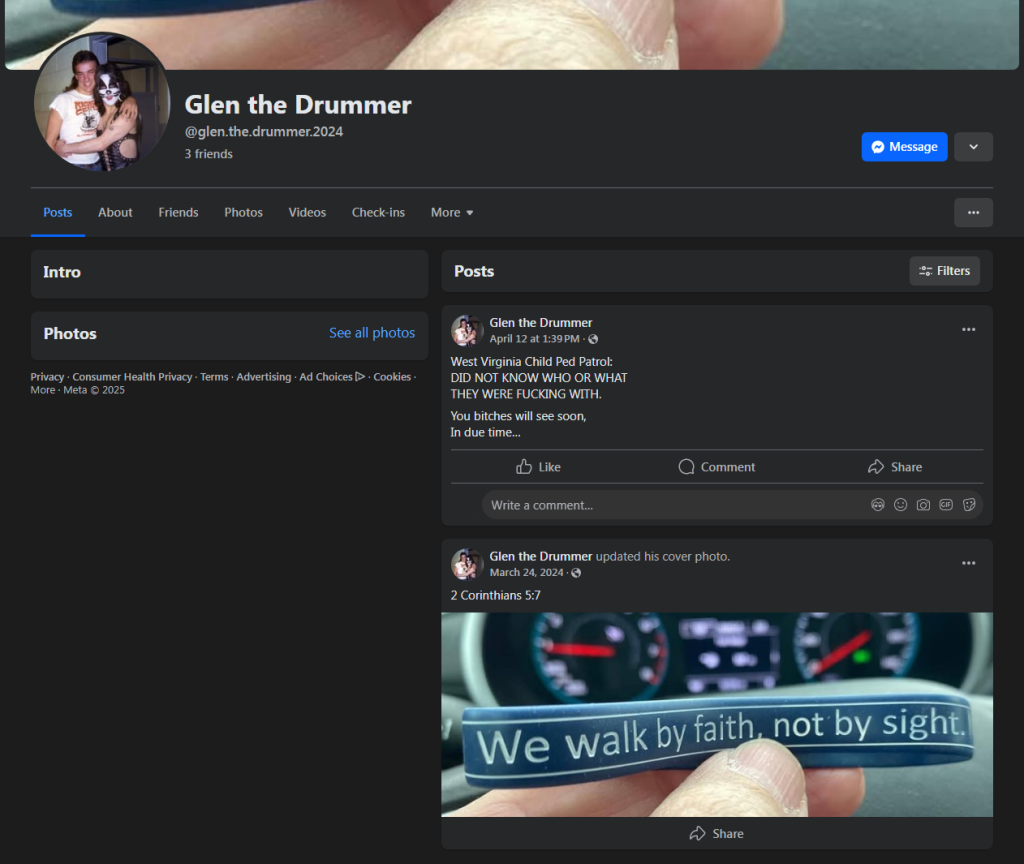Open the April 12 at 1:39 PM timestamp
The width and height of the screenshot is (1024, 864).
[534, 339]
